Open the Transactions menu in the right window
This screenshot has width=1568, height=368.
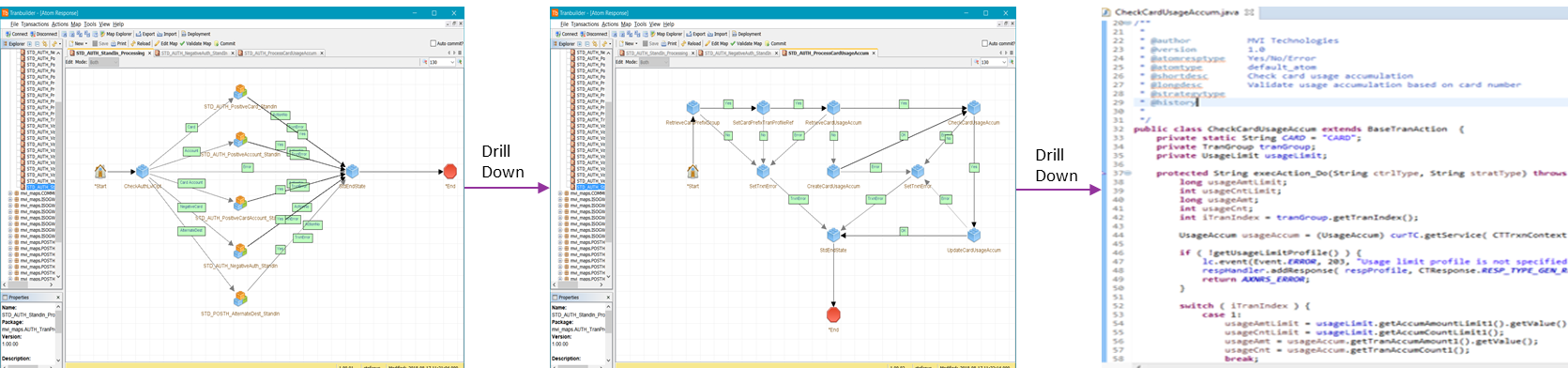click(585, 24)
